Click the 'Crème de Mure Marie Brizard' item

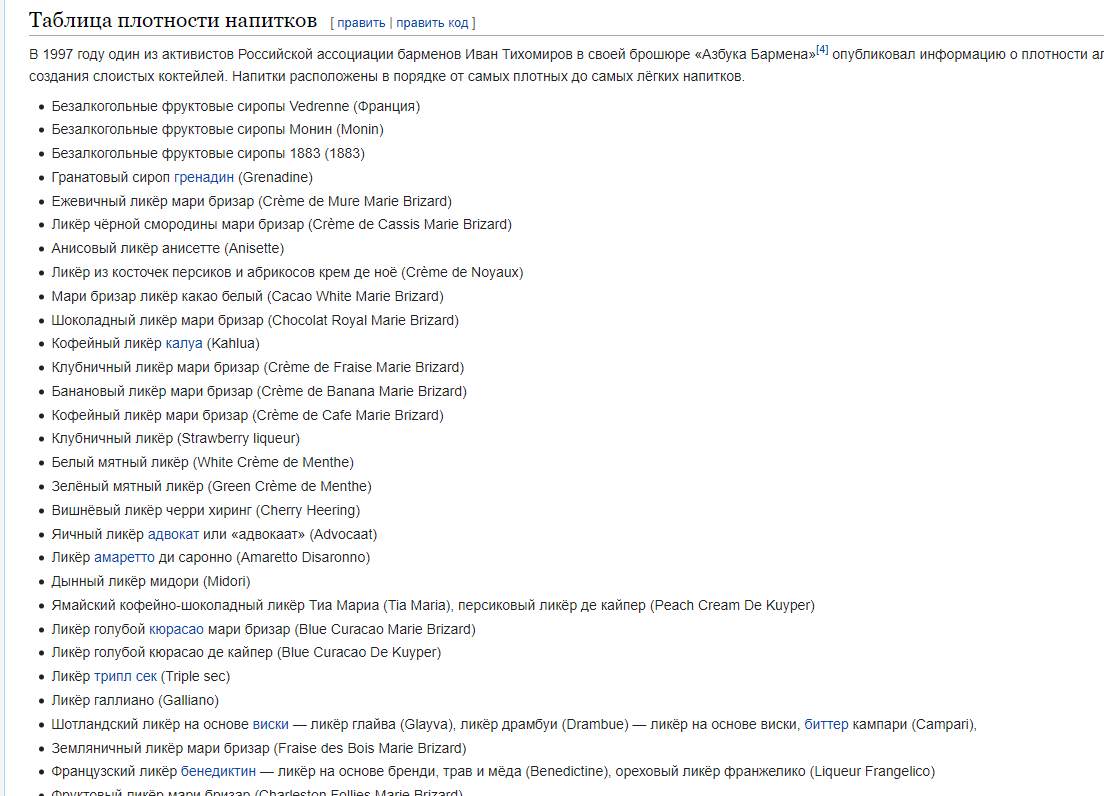click(x=251, y=201)
